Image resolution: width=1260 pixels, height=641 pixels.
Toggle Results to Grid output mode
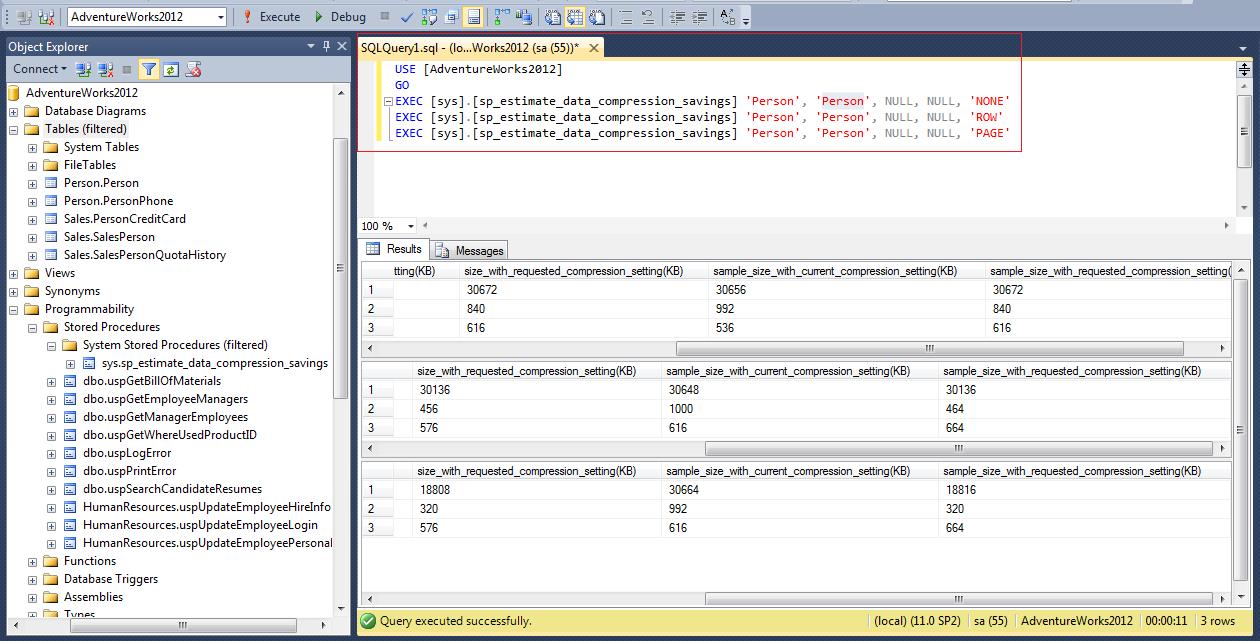click(574, 17)
